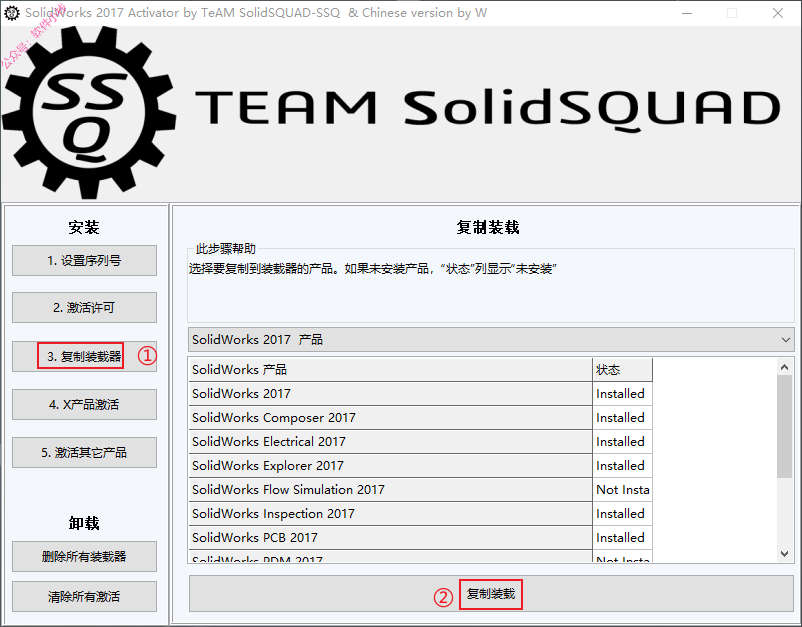Open the 'SolidWorks 2017 产品' dropdown
802x627 pixels.
491,340
